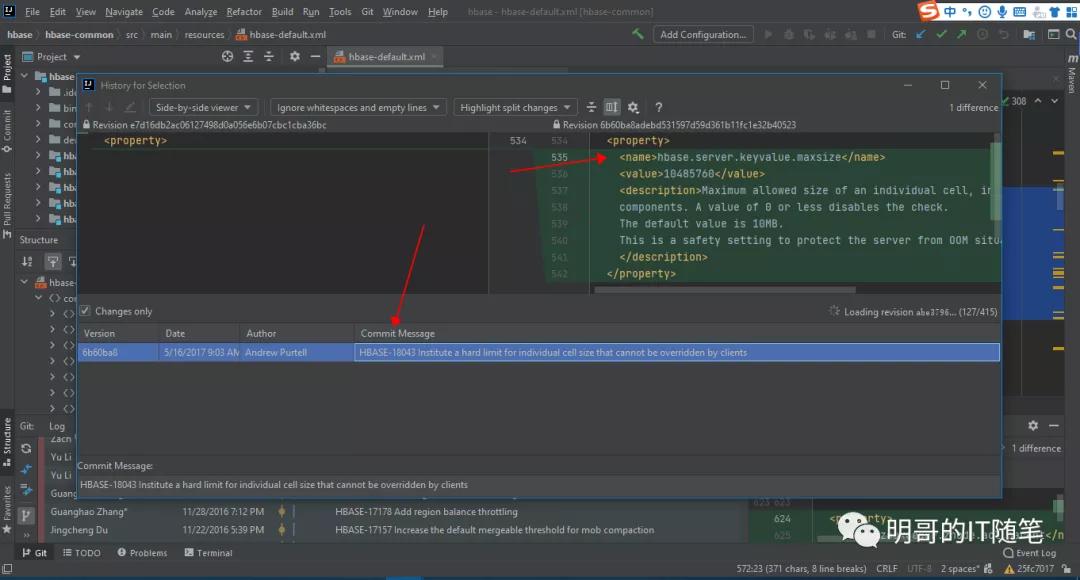
Task: Sort history by the Author column header
Action: tap(297, 333)
